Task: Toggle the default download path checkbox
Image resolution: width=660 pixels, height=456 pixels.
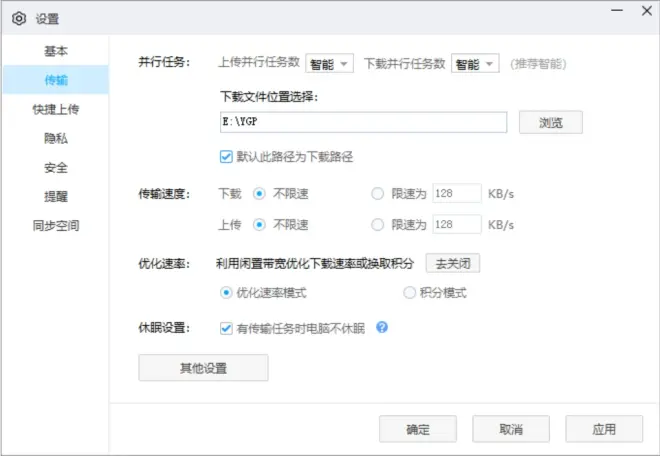Action: [225, 156]
